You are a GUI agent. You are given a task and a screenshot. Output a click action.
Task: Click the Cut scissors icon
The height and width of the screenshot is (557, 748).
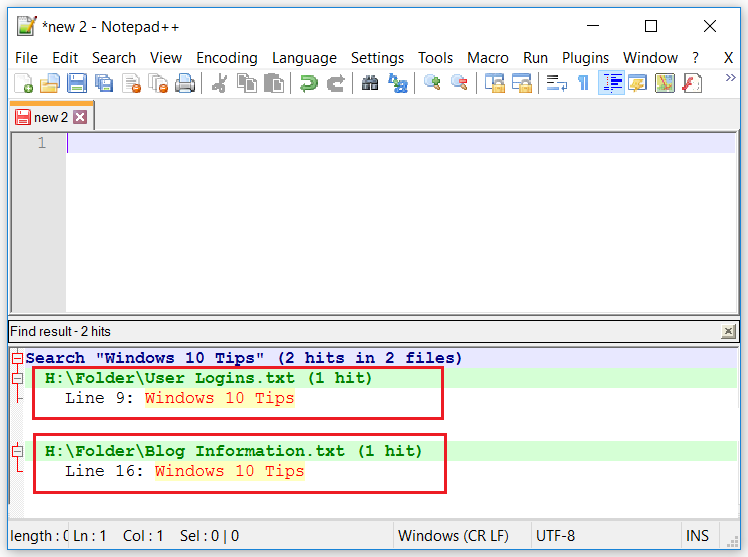coord(219,83)
